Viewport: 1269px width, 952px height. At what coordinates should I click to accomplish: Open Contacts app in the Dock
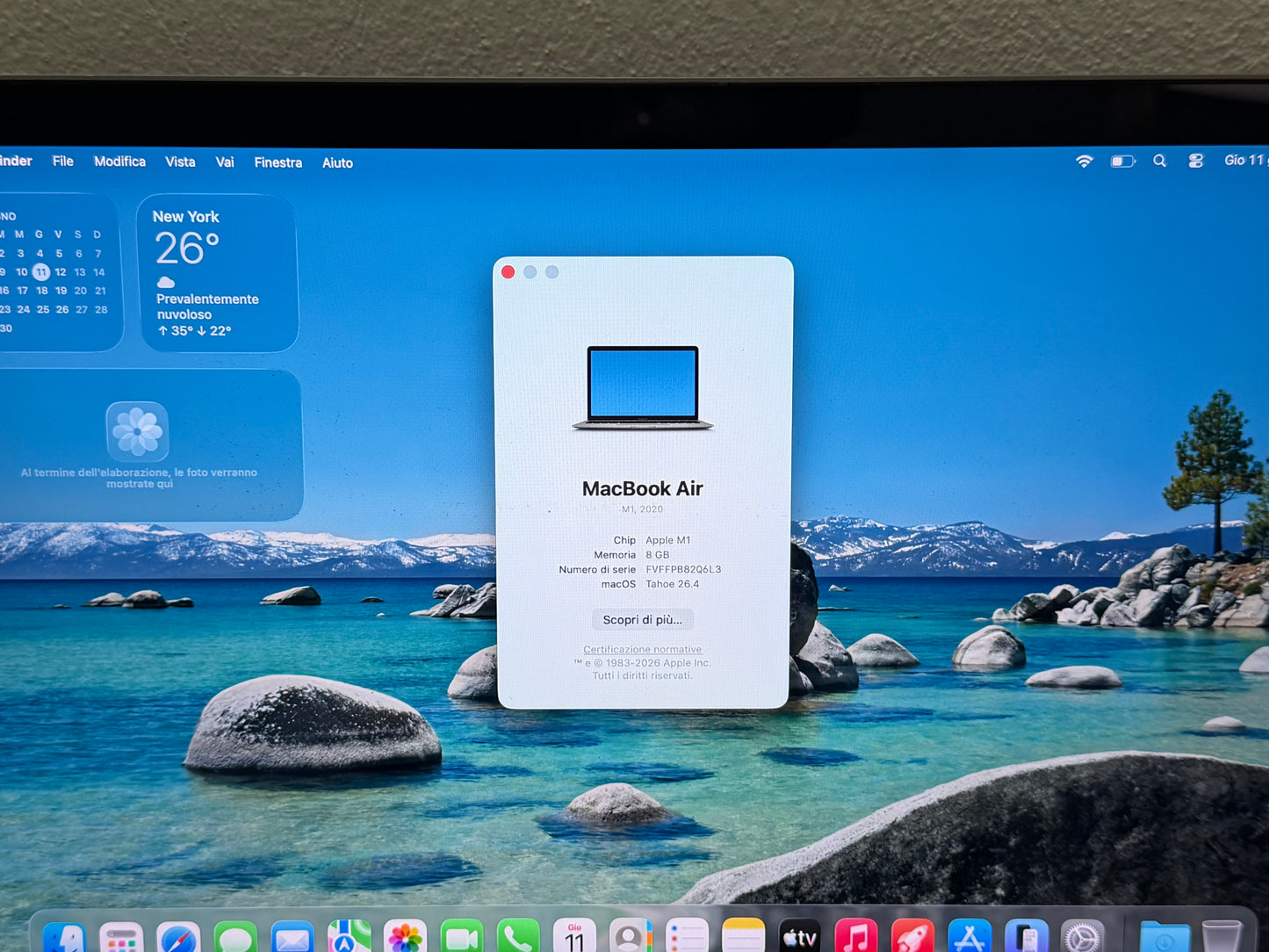(x=631, y=937)
